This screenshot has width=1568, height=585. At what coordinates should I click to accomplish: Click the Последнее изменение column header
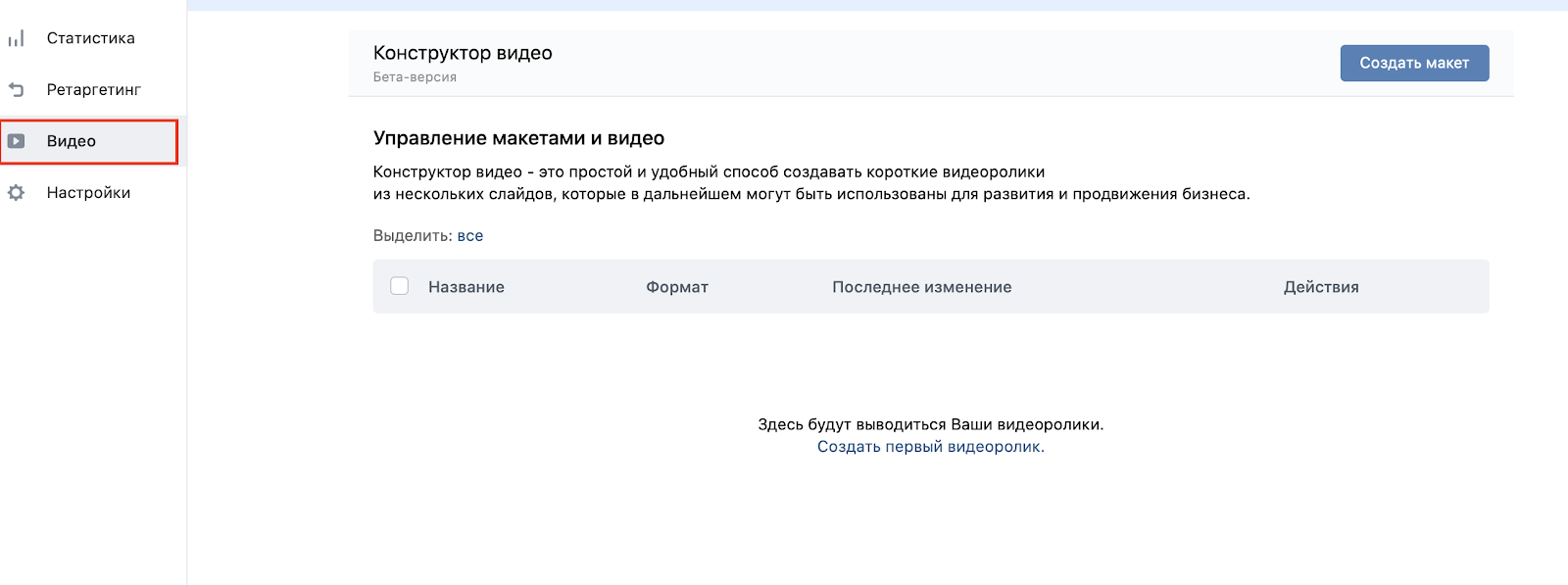coord(922,287)
